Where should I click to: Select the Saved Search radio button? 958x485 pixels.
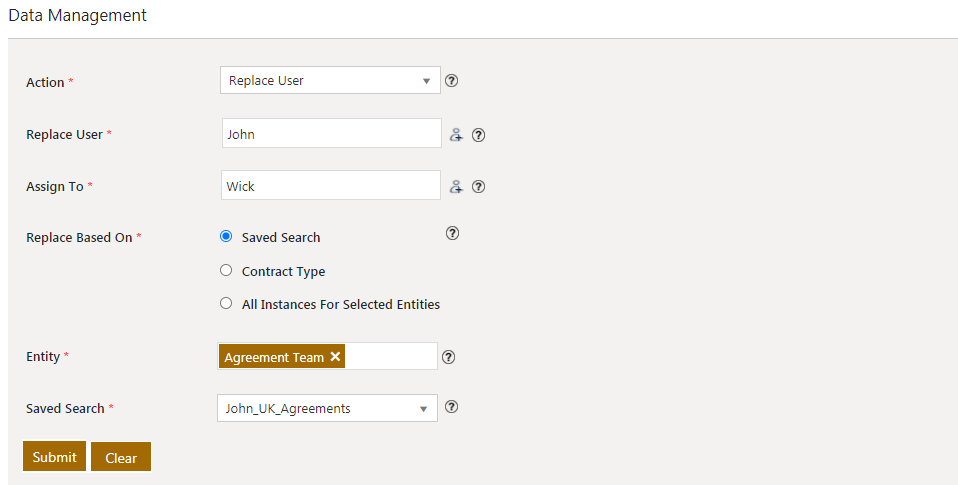coord(226,237)
